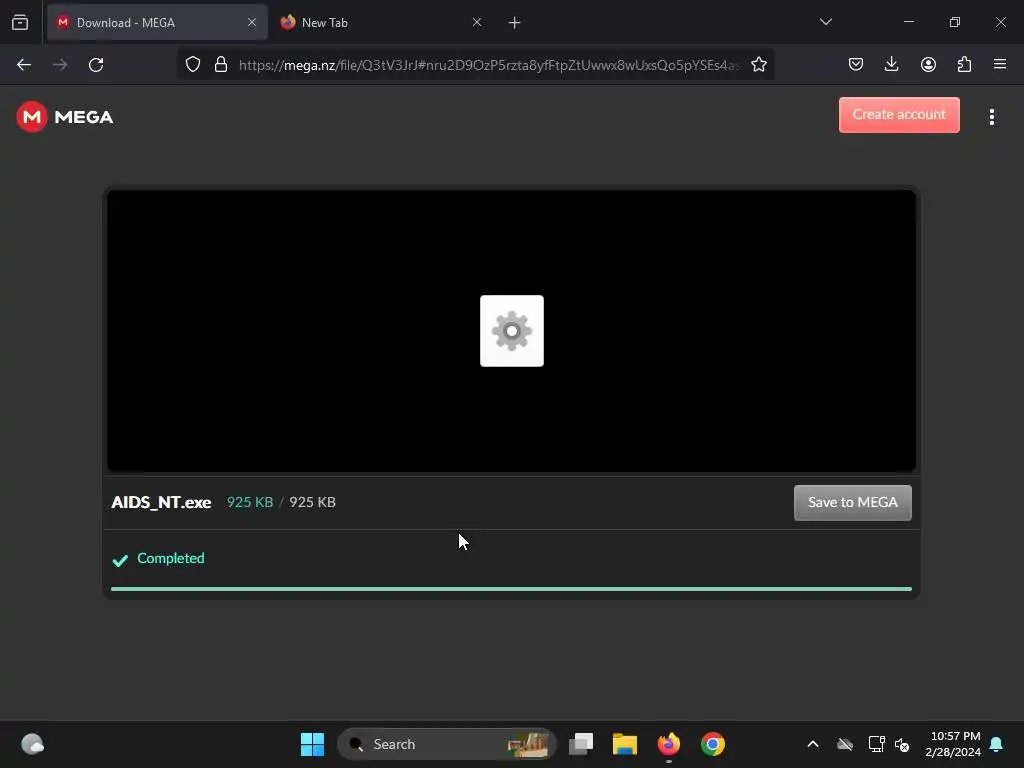Image resolution: width=1024 pixels, height=768 pixels.
Task: Click the green download progress bar
Action: (x=511, y=588)
